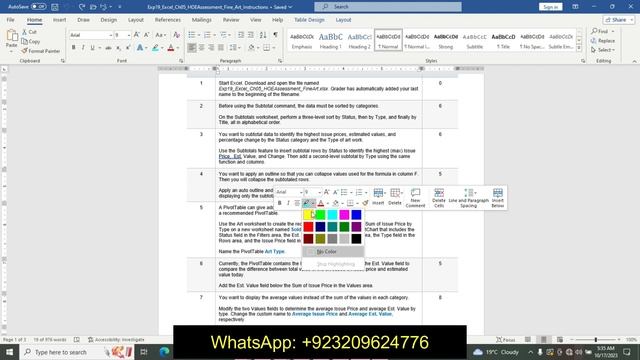Image resolution: width=640 pixels, height=360 pixels.
Task: Decrease font size in the ribbon
Action: [146, 35]
